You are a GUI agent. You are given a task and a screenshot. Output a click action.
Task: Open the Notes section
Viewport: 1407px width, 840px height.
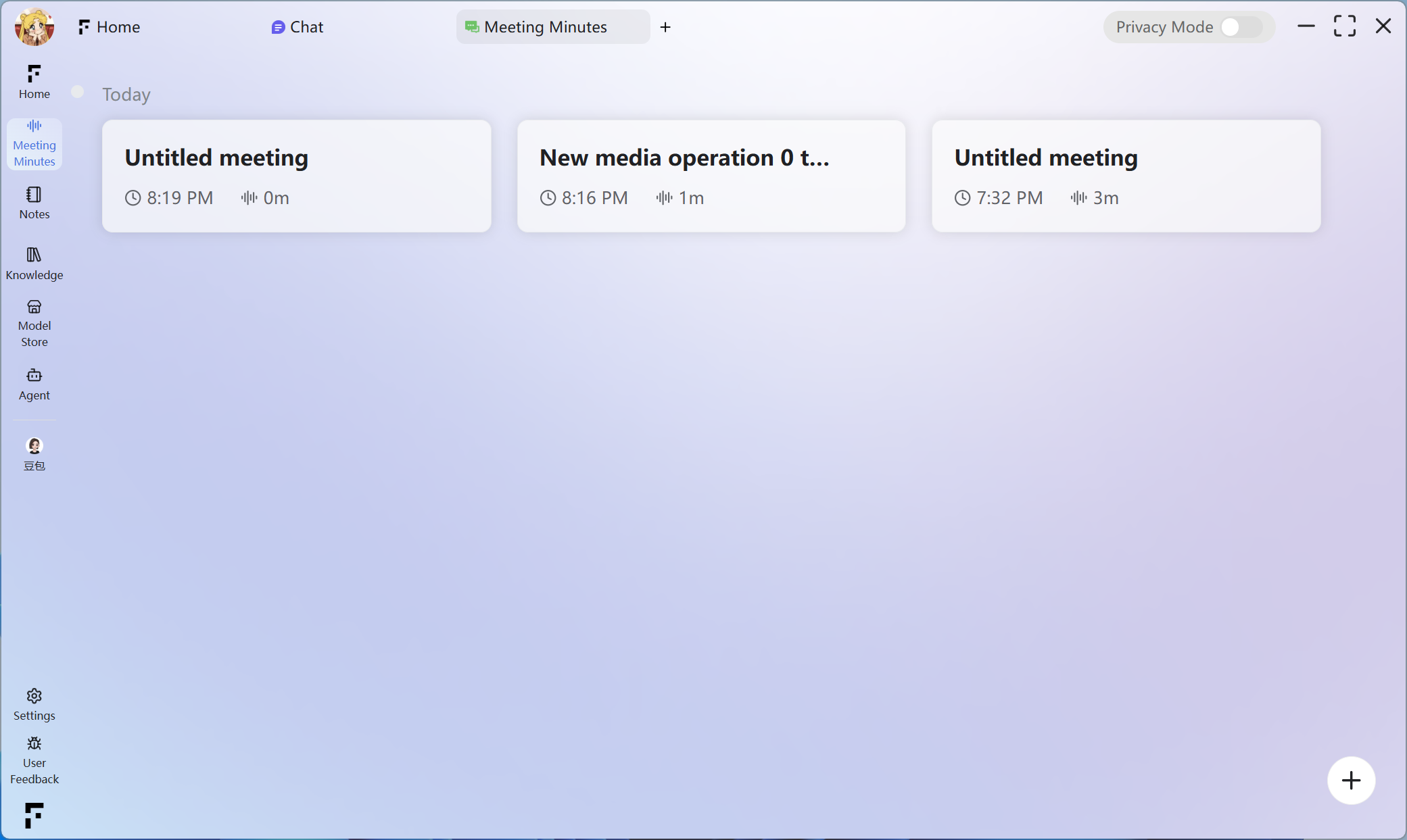pyautogui.click(x=34, y=203)
